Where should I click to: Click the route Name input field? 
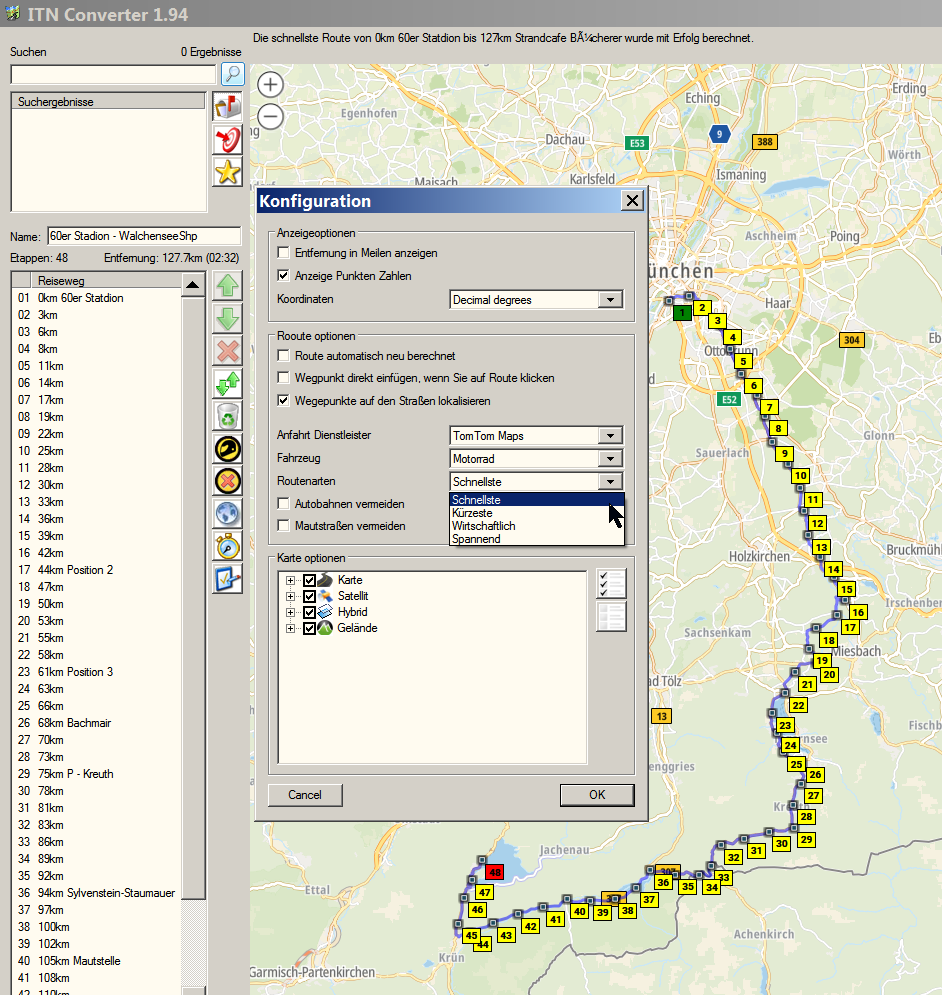pos(144,236)
